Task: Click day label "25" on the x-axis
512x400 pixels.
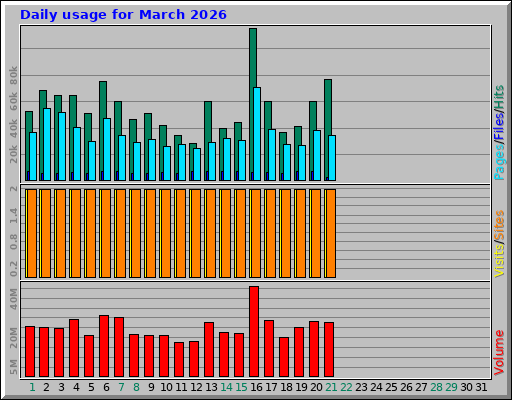Action: (x=391, y=387)
